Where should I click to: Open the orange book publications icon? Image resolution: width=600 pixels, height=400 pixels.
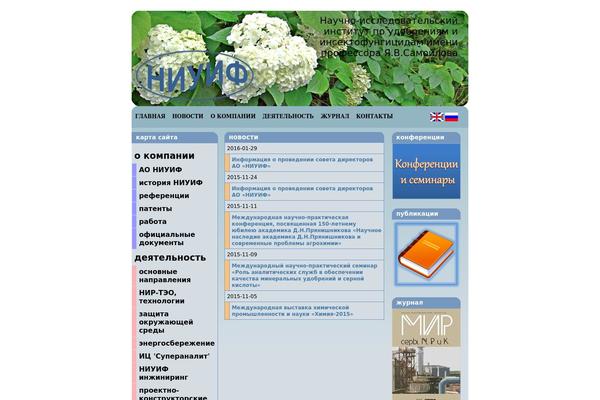(426, 254)
